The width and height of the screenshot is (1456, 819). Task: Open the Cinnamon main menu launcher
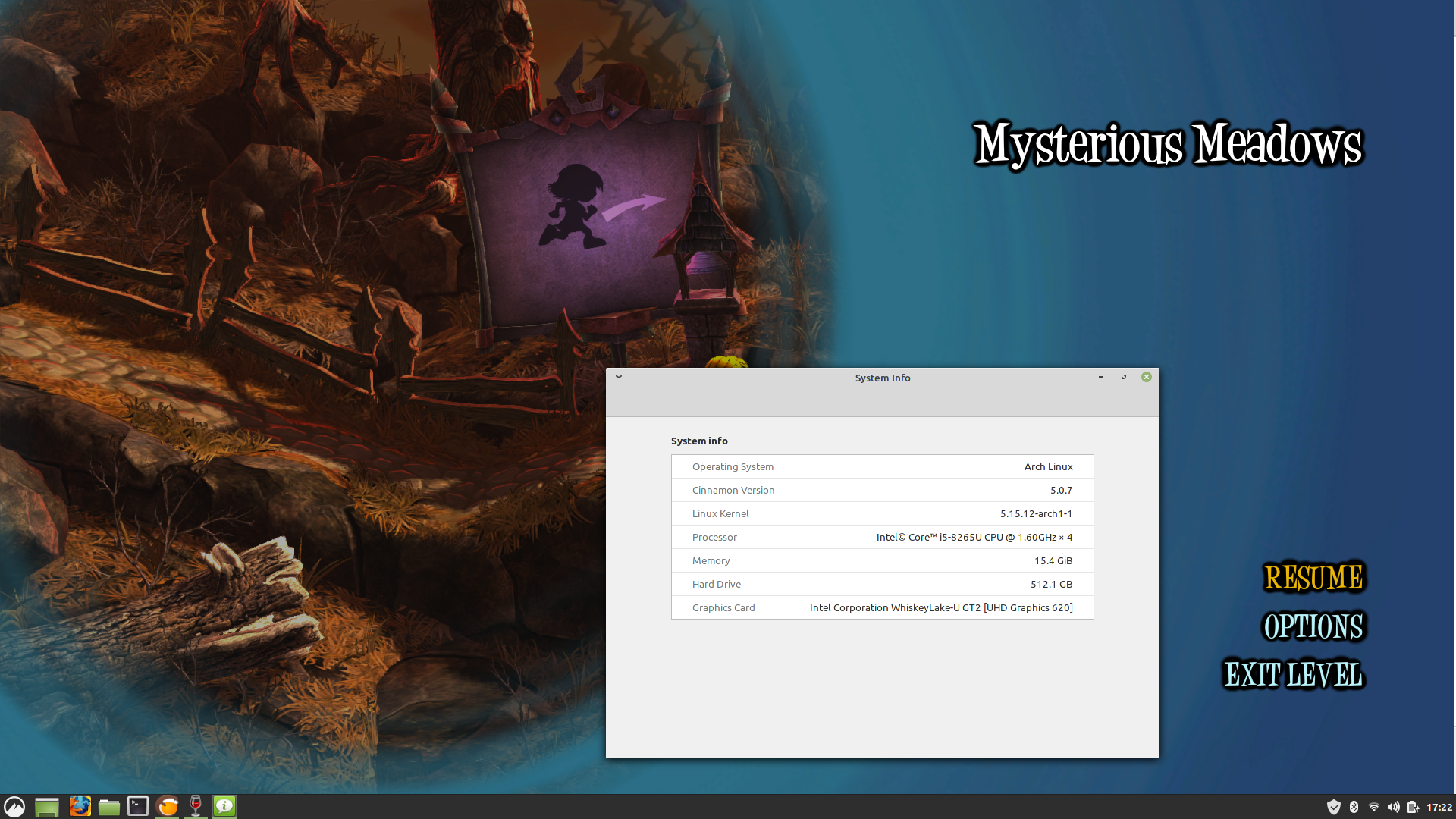(14, 806)
